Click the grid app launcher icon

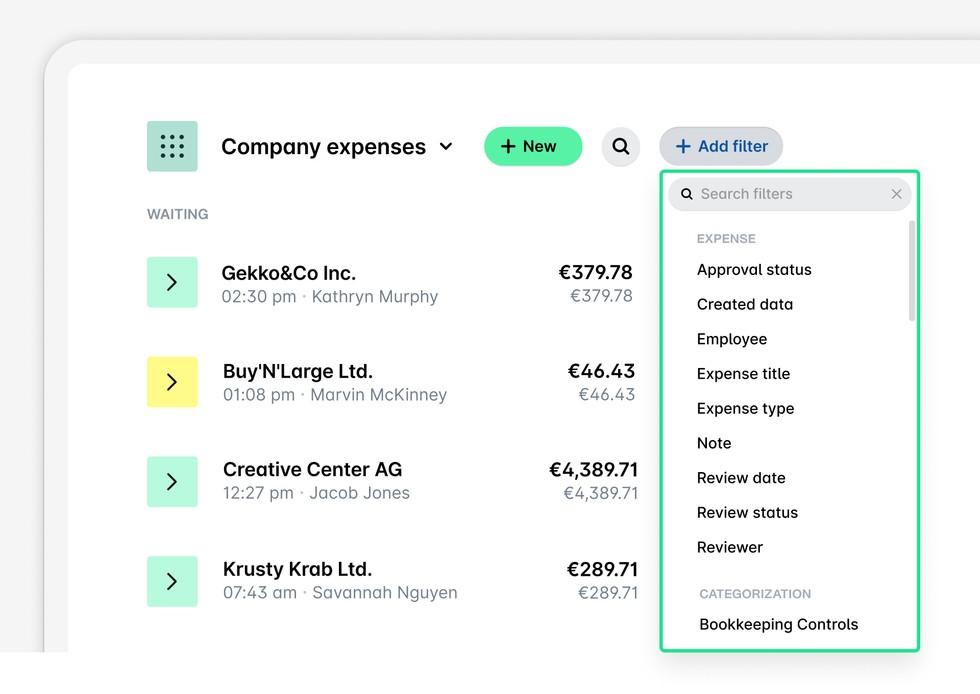172,146
